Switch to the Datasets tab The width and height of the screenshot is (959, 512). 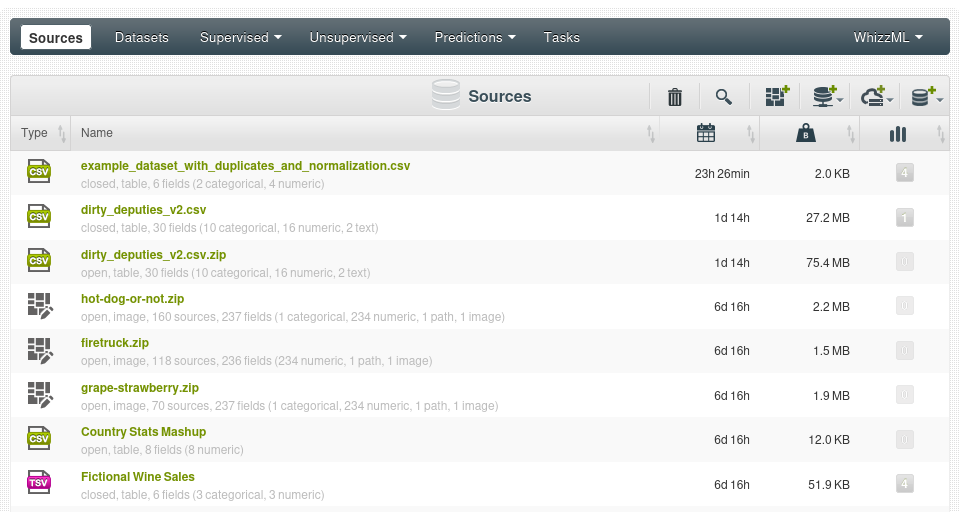pyautogui.click(x=142, y=38)
